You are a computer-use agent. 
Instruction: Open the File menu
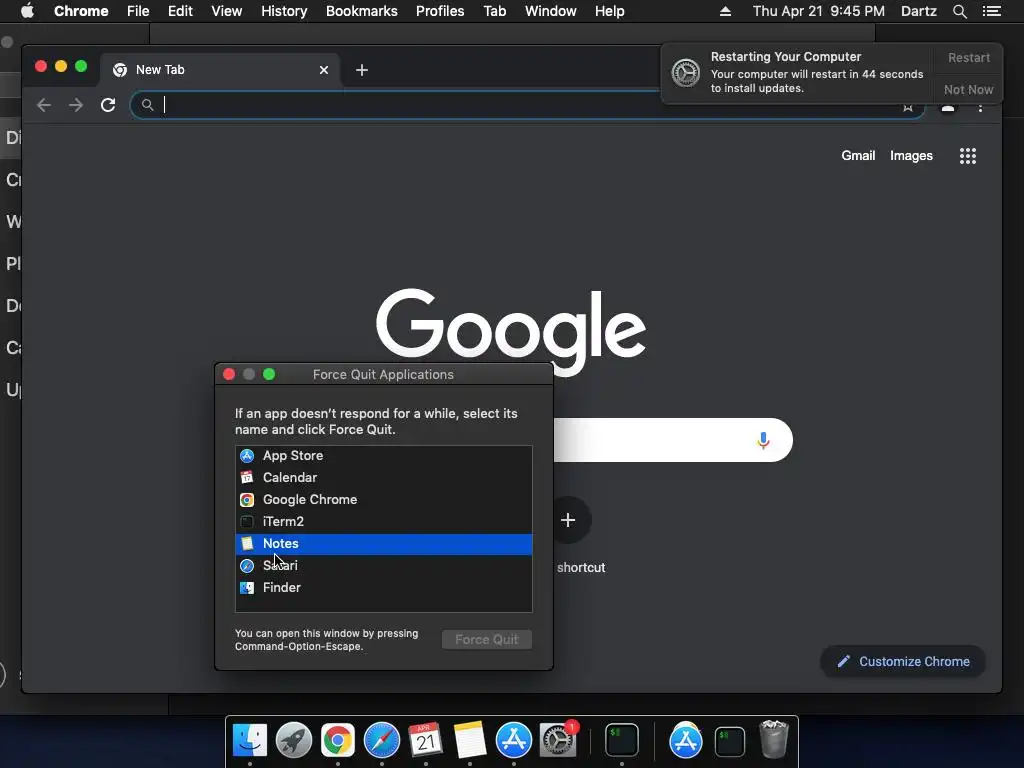[x=138, y=11]
